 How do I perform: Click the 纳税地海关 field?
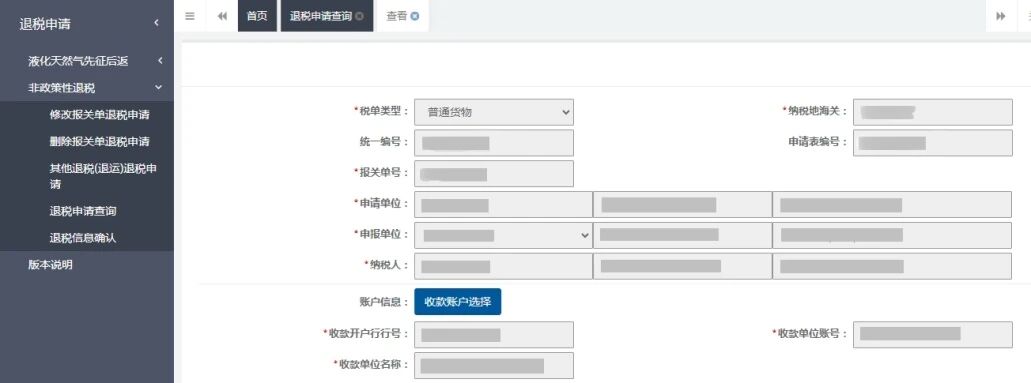pos(932,112)
